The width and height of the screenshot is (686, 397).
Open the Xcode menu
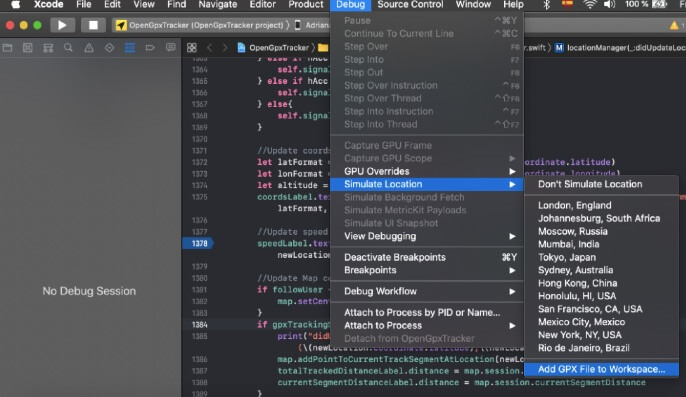click(x=49, y=5)
